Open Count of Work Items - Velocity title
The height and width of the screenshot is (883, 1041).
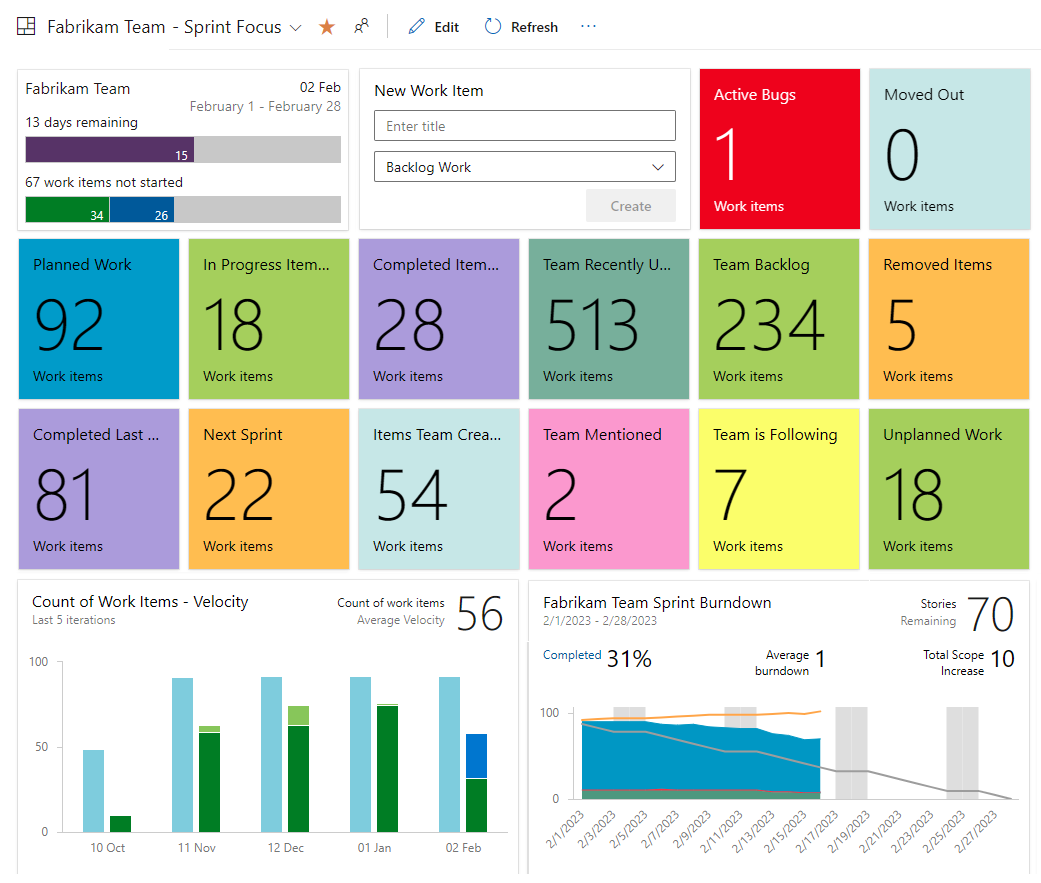pos(140,602)
